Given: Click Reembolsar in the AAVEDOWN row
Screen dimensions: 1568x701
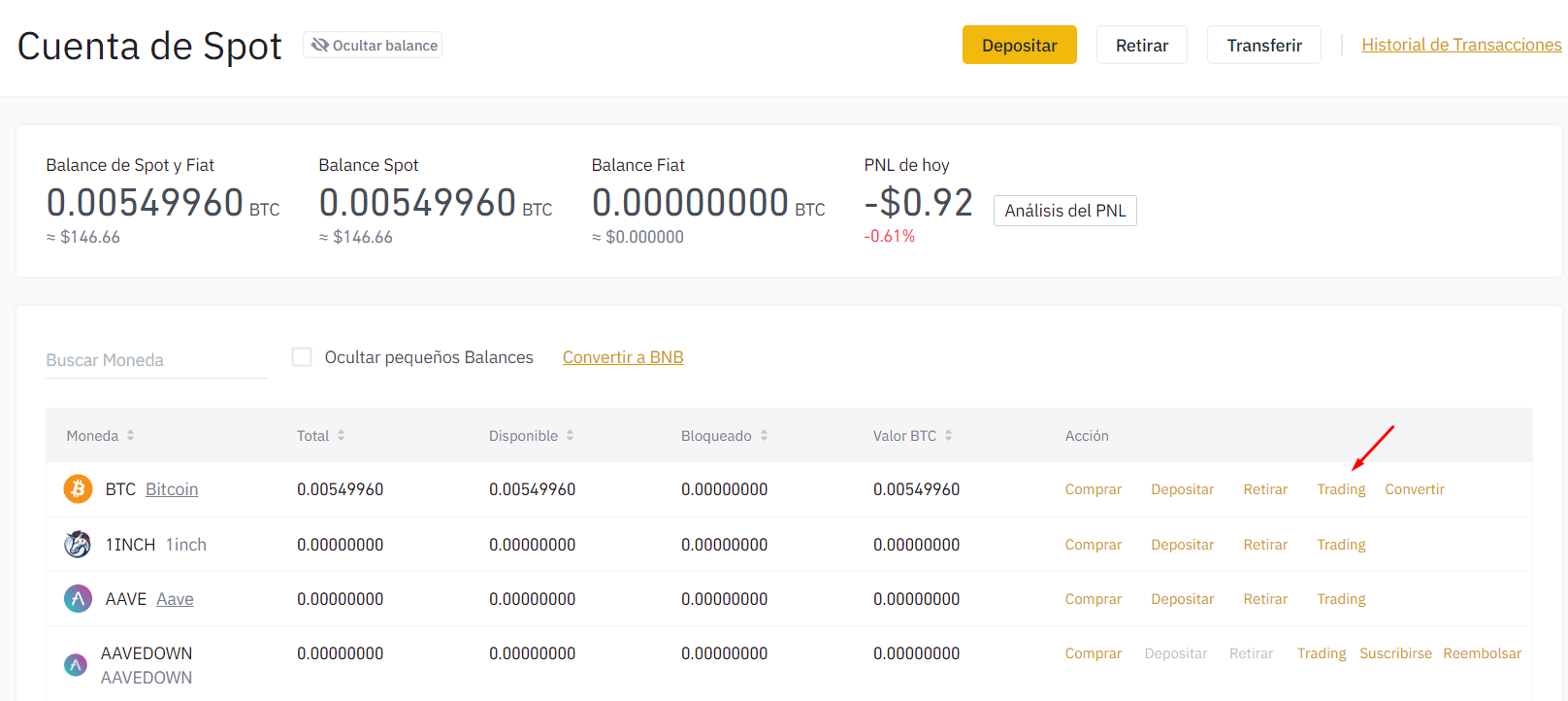Looking at the screenshot, I should [1482, 653].
